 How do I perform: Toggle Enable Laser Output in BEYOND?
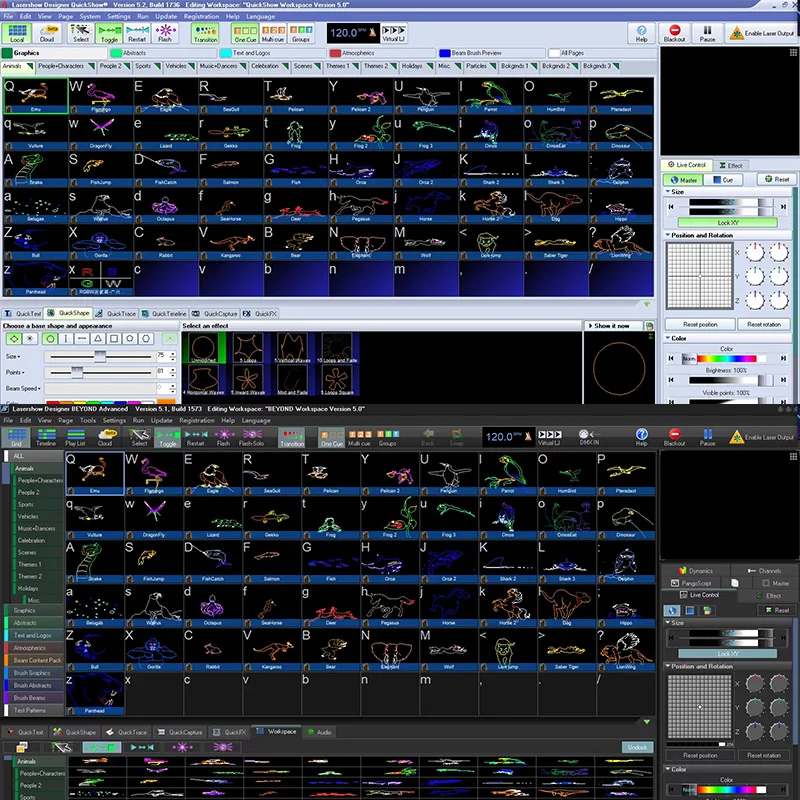(761, 437)
